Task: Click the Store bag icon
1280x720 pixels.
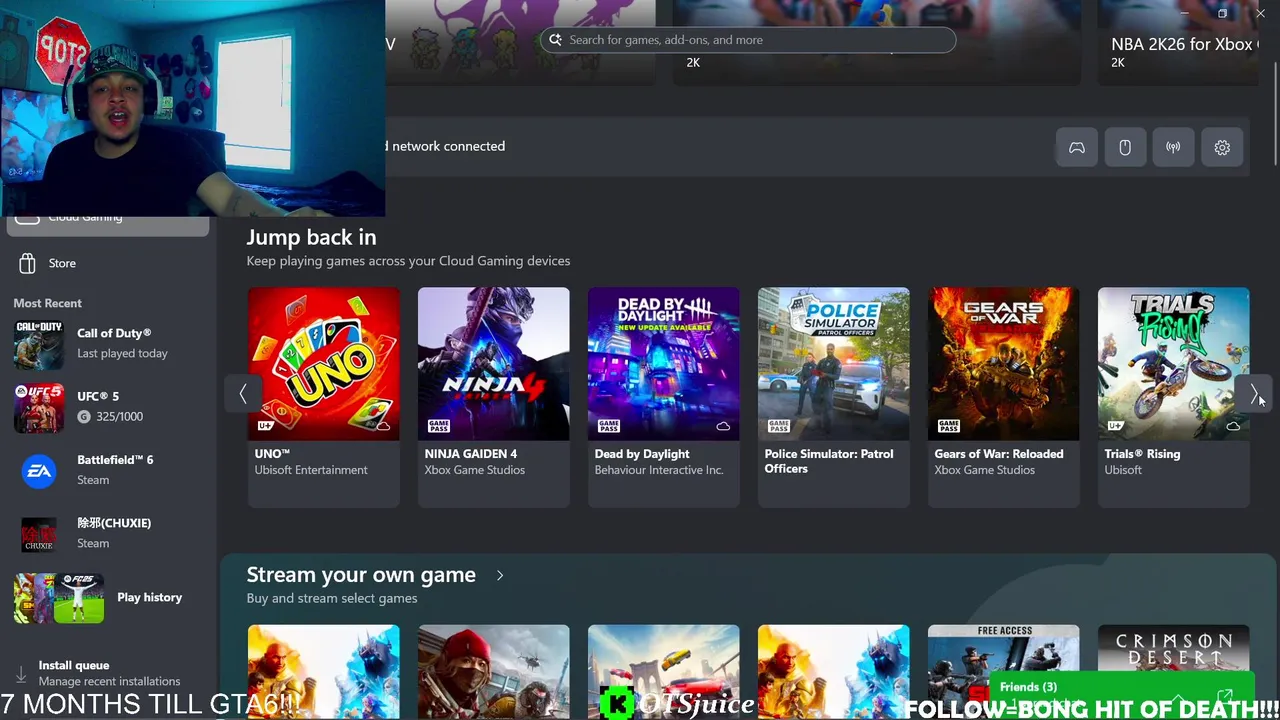Action: pyautogui.click(x=27, y=263)
